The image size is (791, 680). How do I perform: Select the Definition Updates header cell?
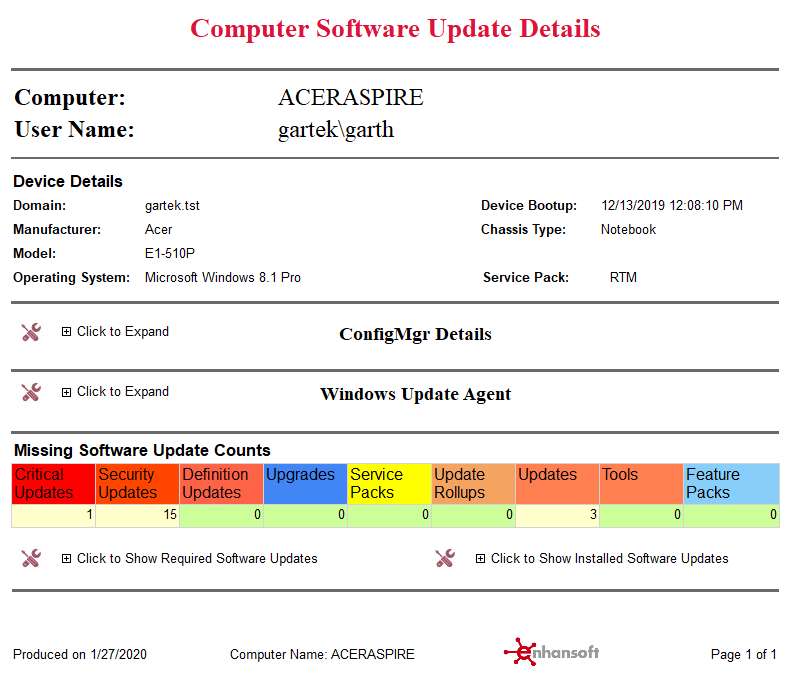coord(221,484)
